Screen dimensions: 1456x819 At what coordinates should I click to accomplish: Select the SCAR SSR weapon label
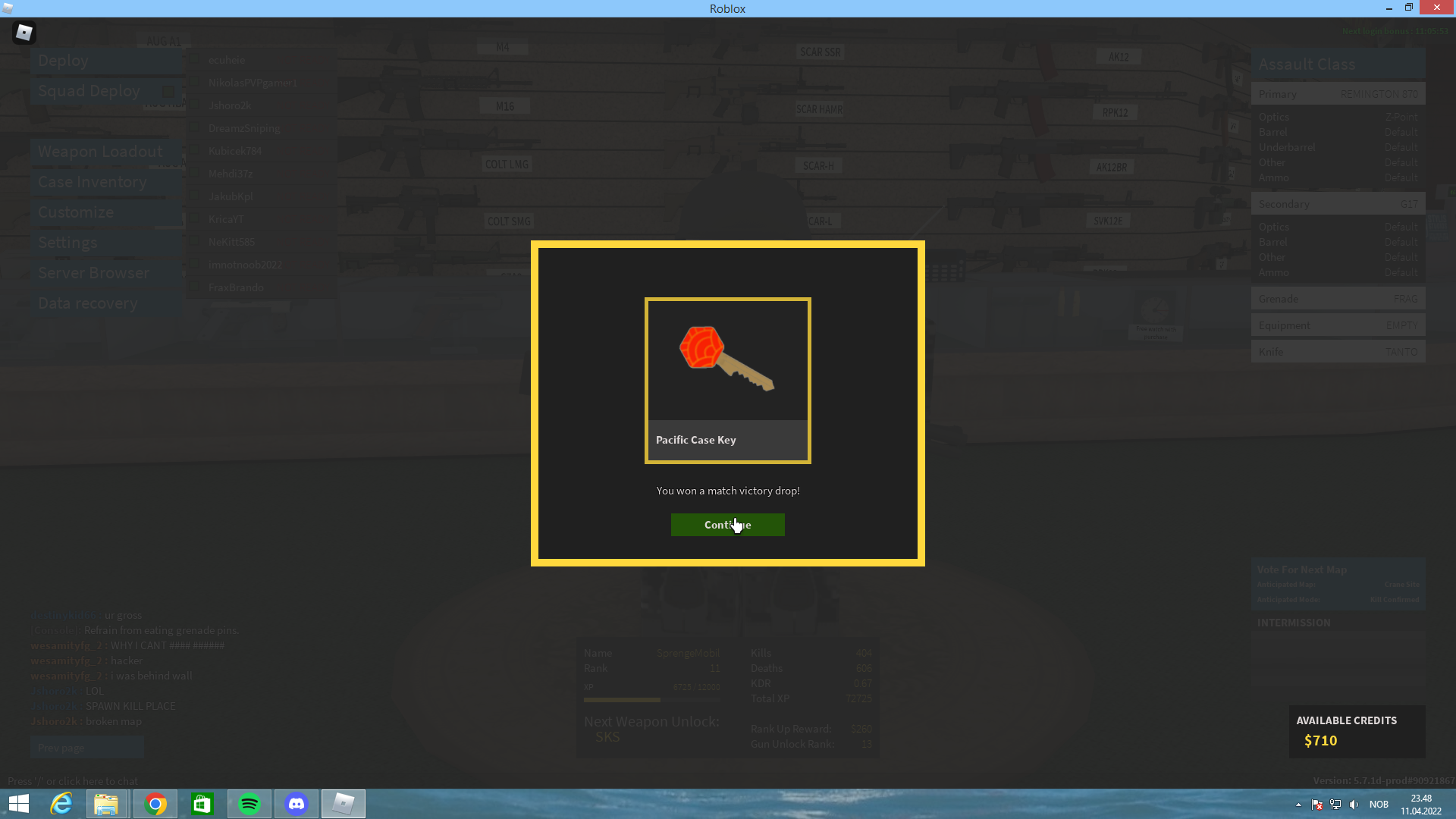pyautogui.click(x=820, y=52)
